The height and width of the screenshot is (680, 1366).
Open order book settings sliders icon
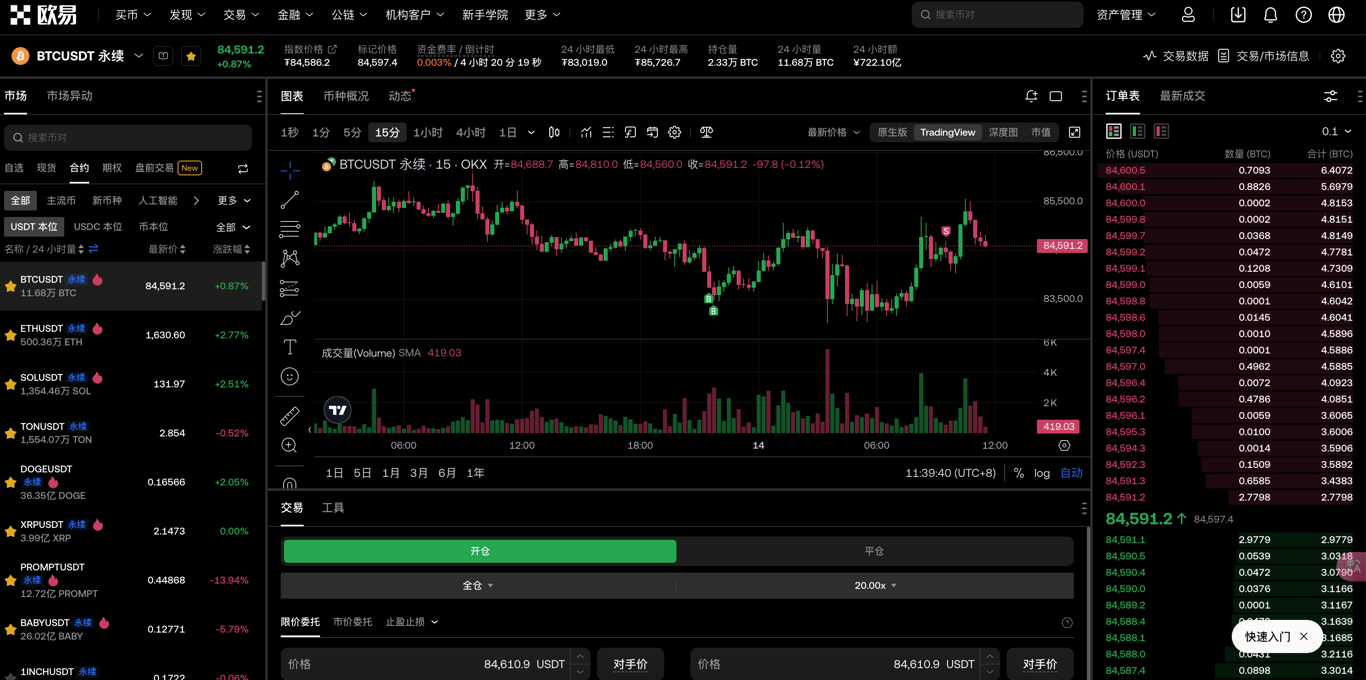[x=1330, y=96]
